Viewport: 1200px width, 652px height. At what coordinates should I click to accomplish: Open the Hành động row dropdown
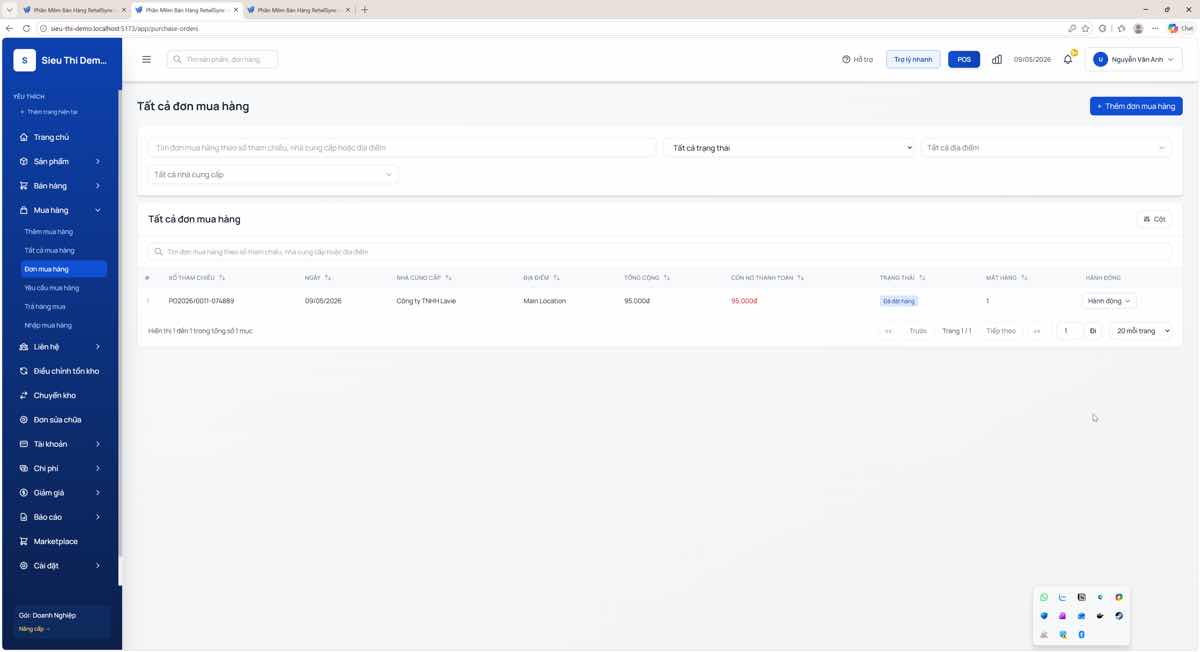click(x=1109, y=301)
